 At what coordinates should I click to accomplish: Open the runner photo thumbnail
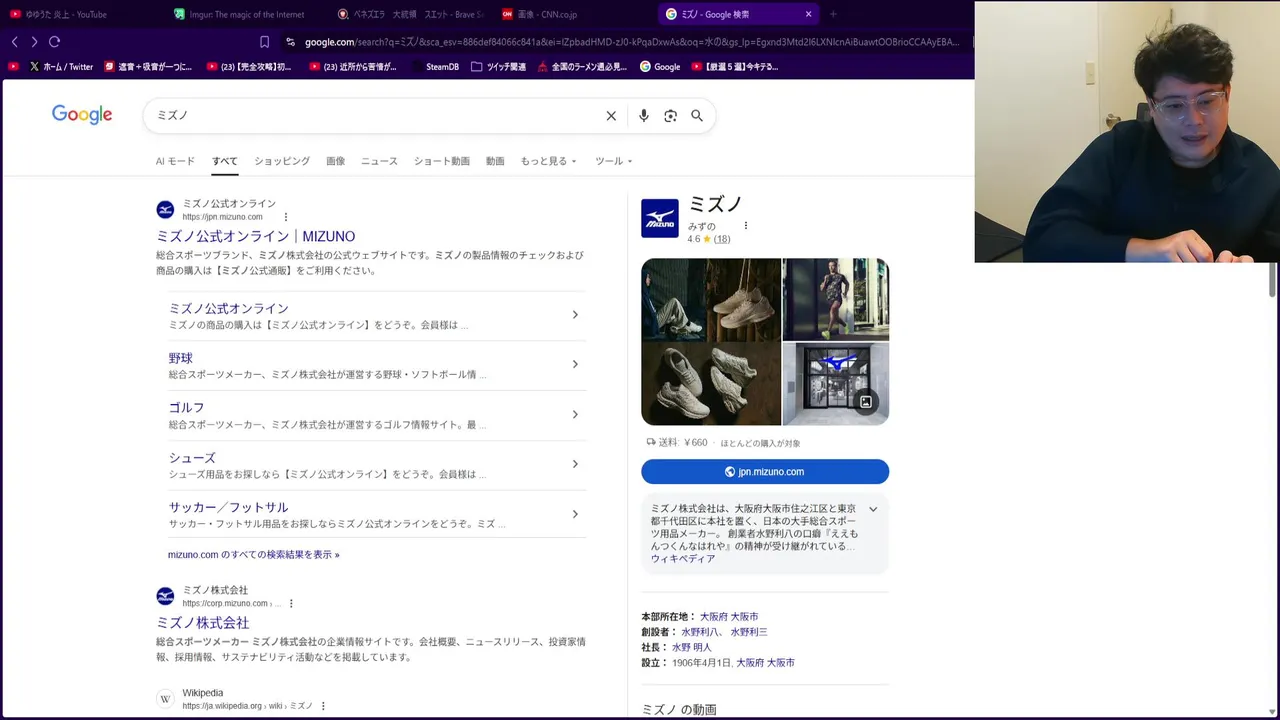(835, 299)
